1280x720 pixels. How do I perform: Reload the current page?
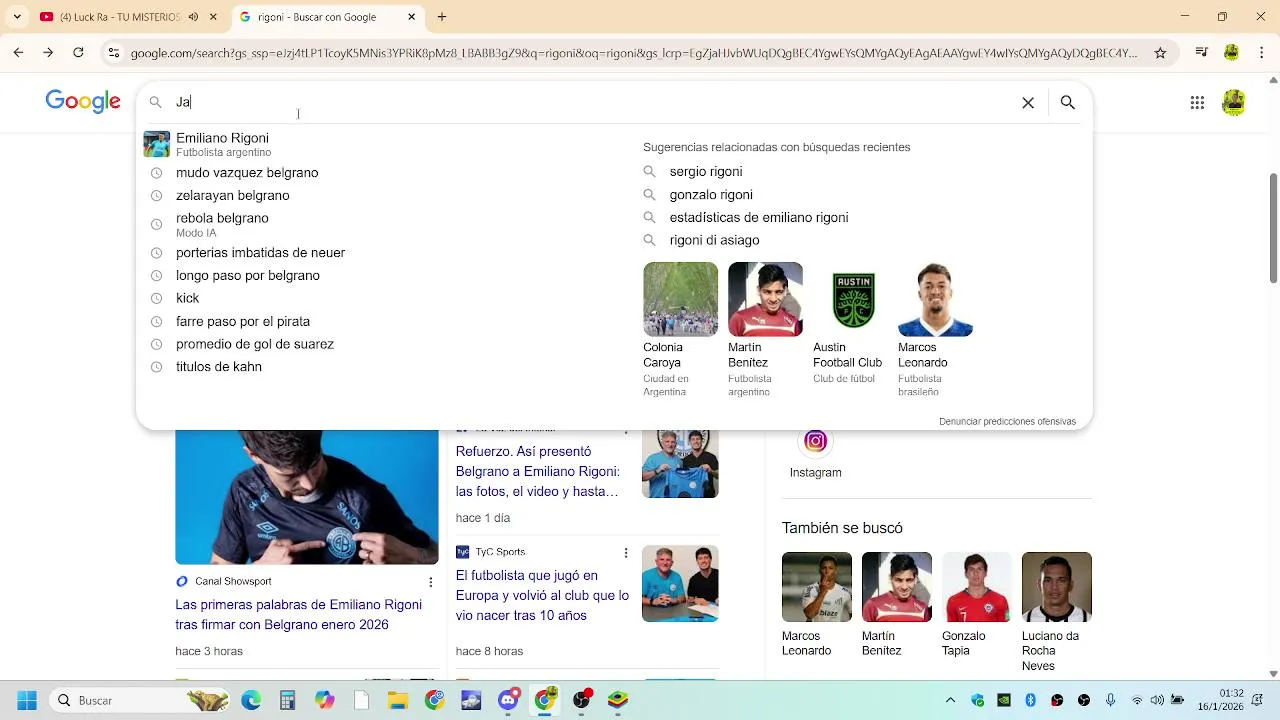point(78,52)
